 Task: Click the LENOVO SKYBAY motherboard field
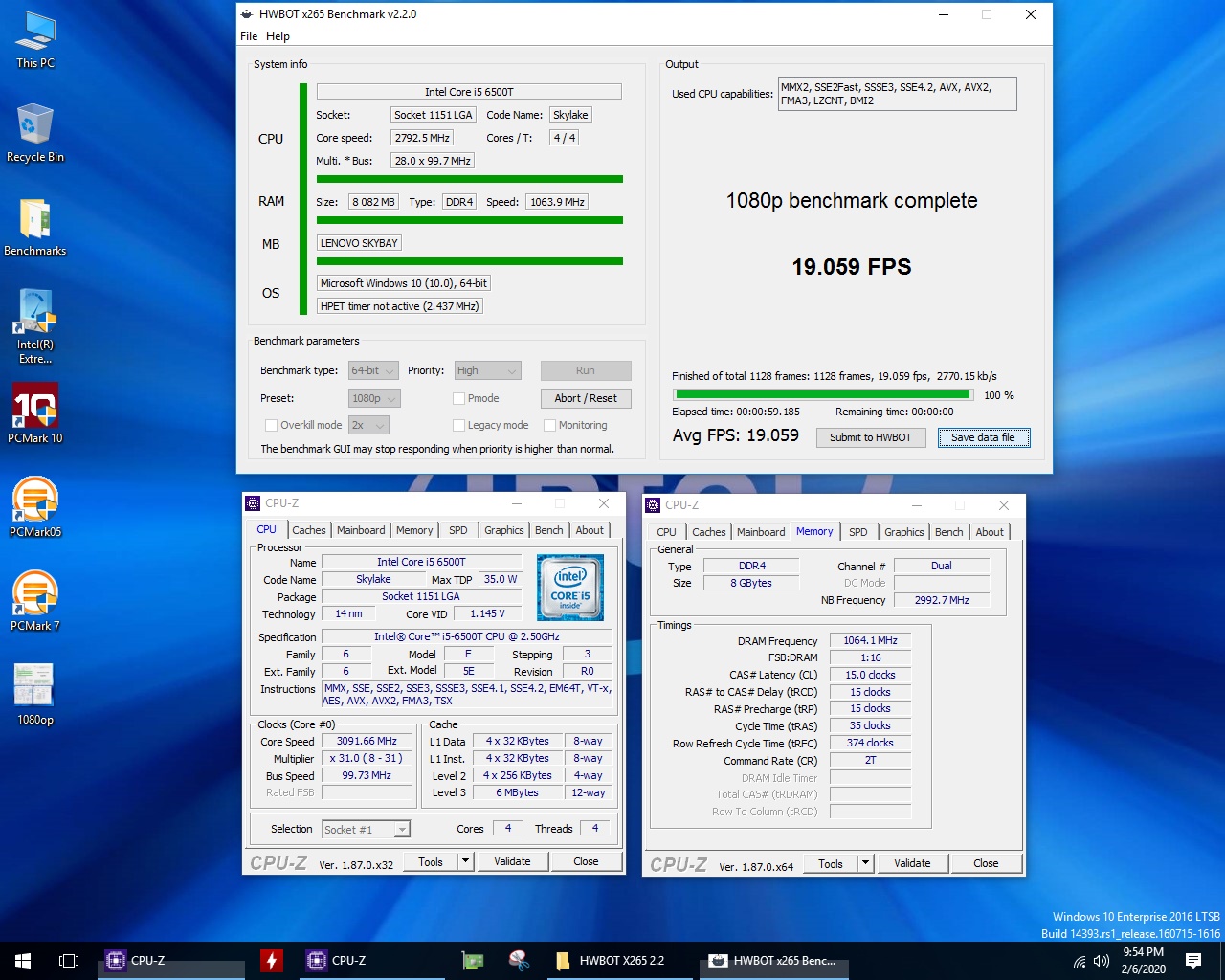359,243
